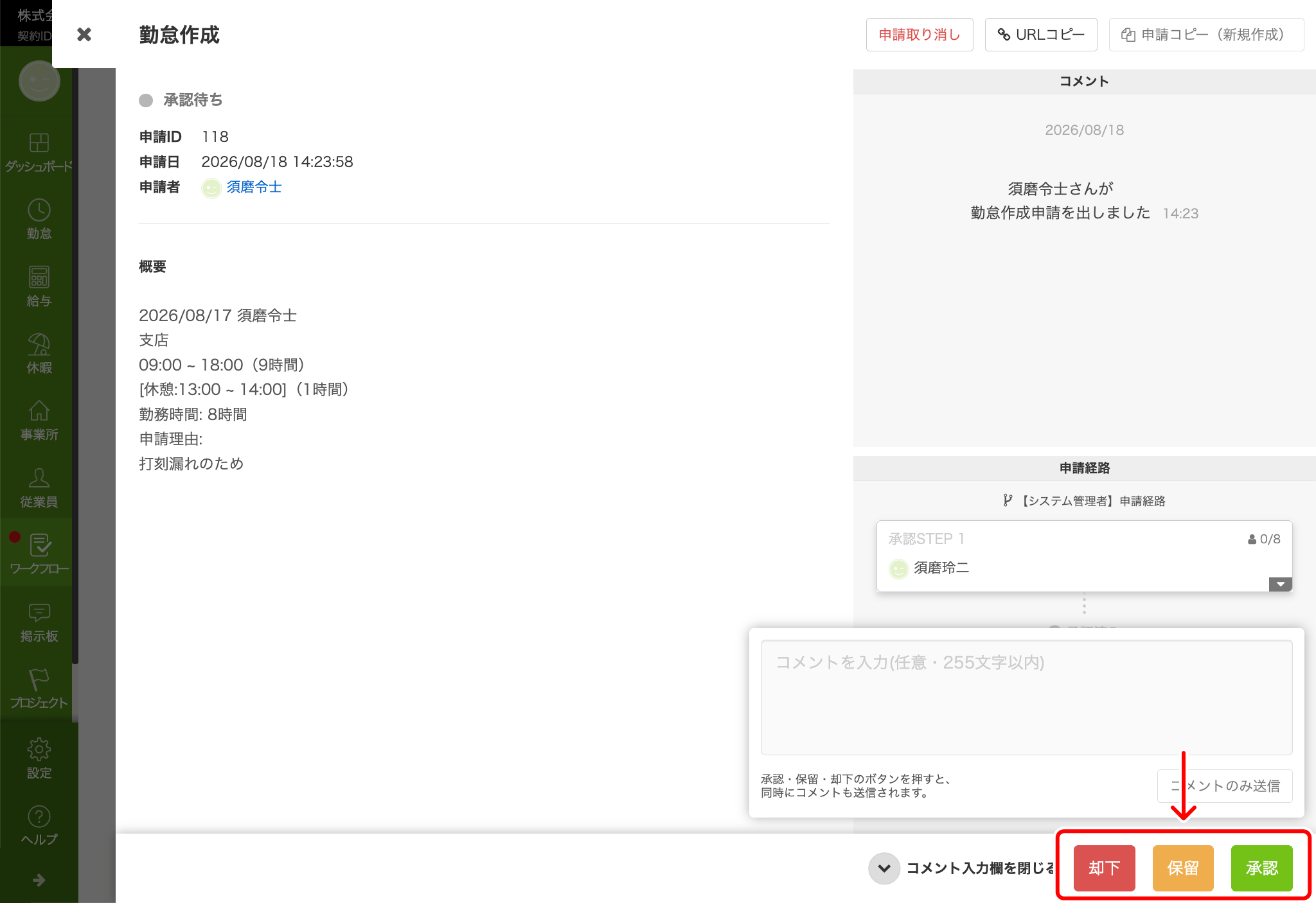Click the 2026/08/17 須磨令士 summary line
Image resolution: width=1316 pixels, height=903 pixels.
pos(218,315)
